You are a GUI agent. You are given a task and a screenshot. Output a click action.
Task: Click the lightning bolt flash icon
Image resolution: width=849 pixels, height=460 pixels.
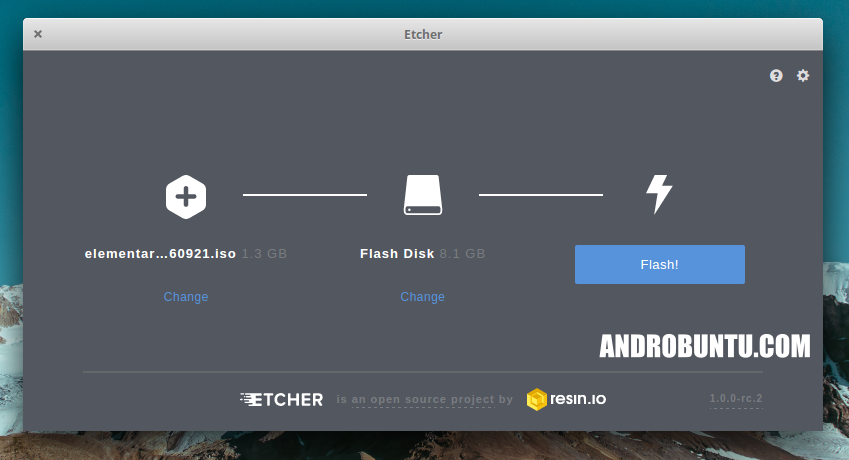[x=659, y=194]
